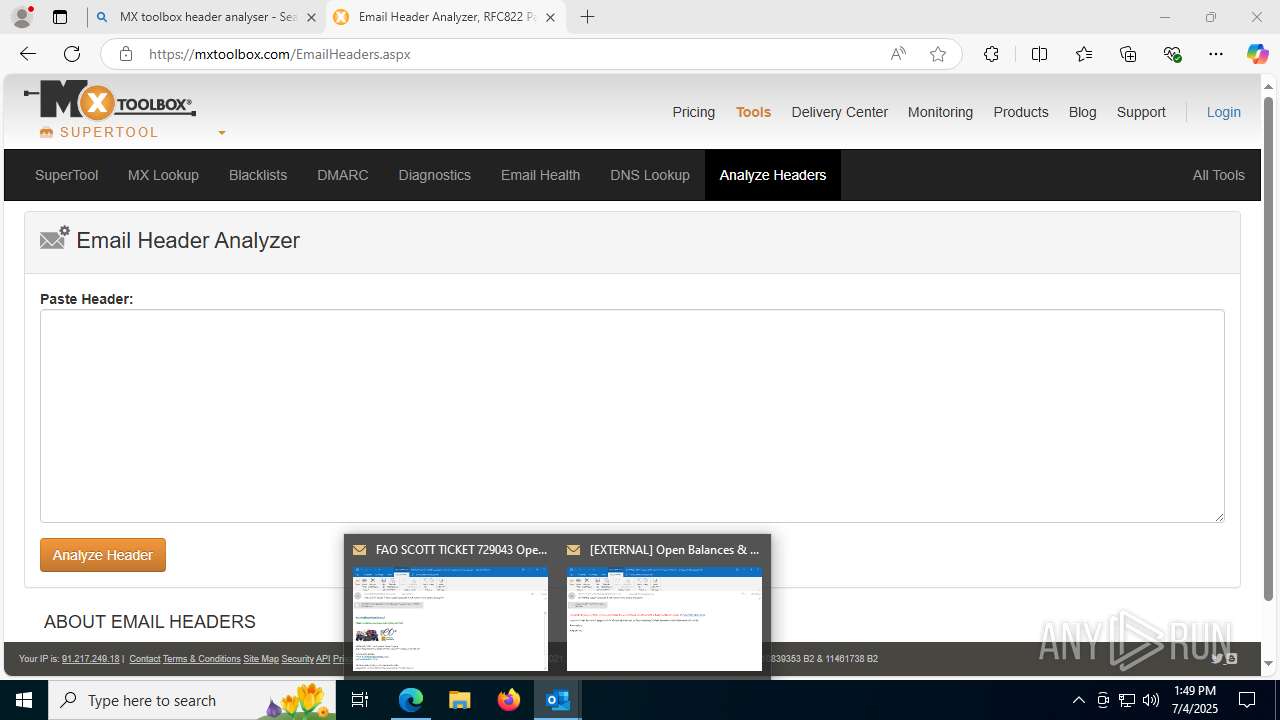Visit the Blog link
Screen dimensions: 1280x720
point(1082,112)
